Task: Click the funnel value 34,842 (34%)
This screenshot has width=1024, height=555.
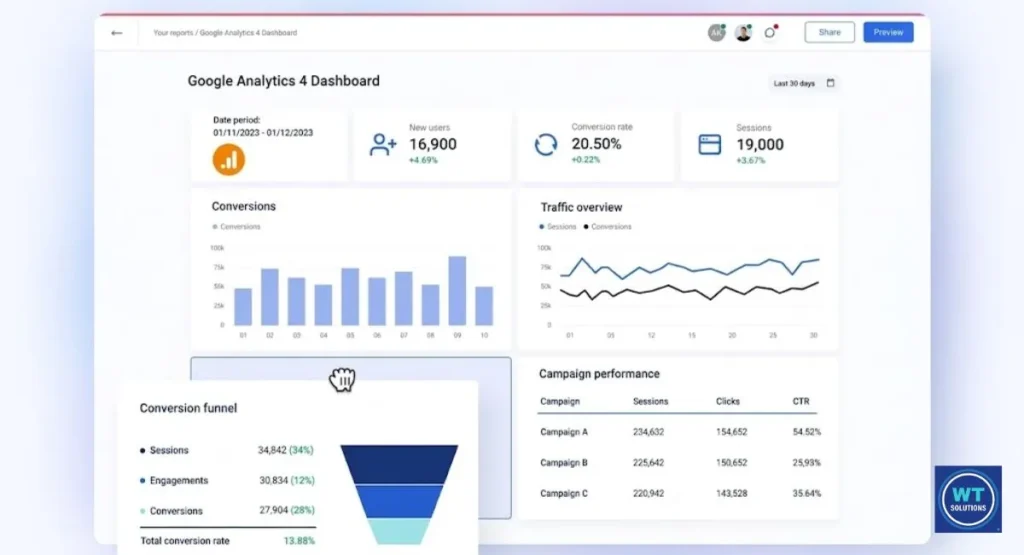Action: [285, 450]
